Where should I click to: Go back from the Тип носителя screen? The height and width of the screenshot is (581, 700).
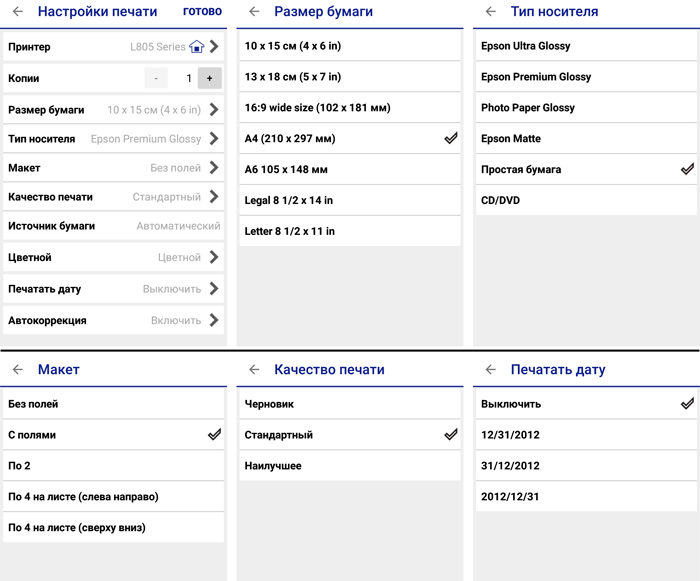tap(491, 11)
